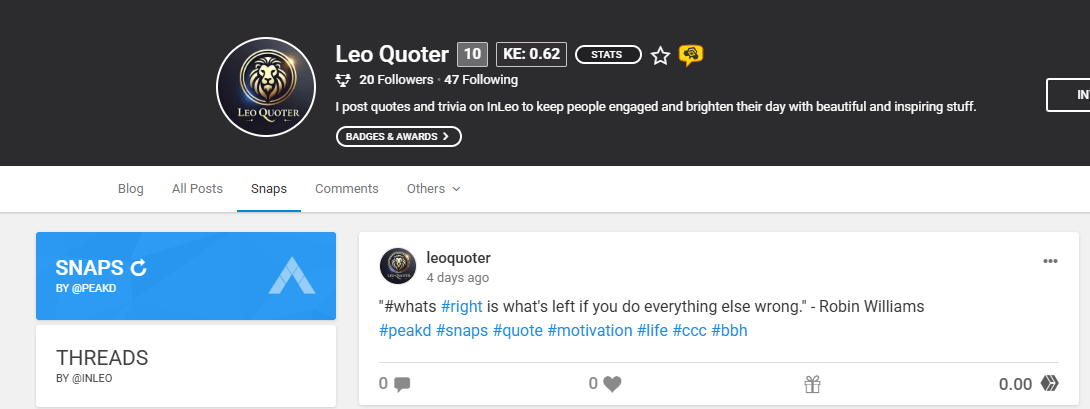Open the Comments tab

pyautogui.click(x=347, y=189)
